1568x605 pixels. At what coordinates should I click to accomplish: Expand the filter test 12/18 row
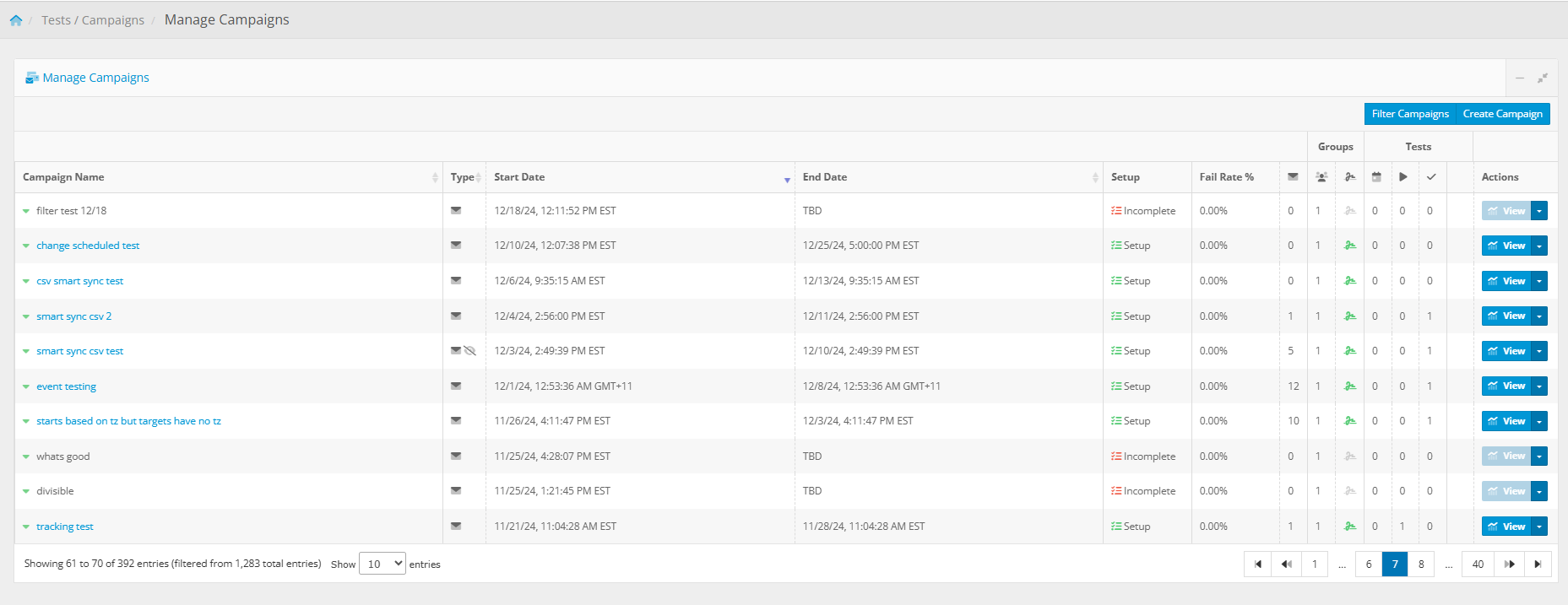coord(26,211)
